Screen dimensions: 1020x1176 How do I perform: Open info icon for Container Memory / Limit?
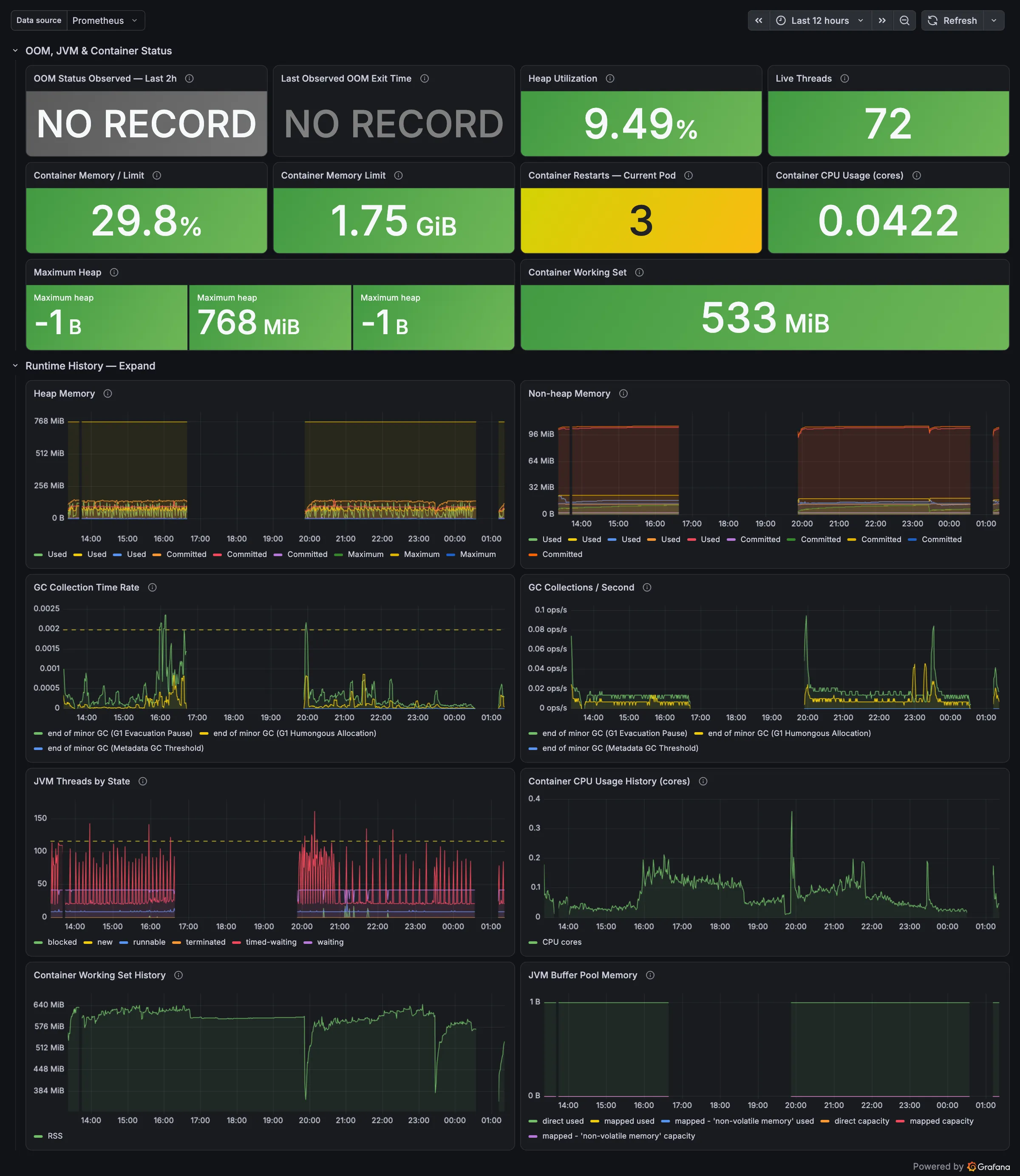[157, 176]
